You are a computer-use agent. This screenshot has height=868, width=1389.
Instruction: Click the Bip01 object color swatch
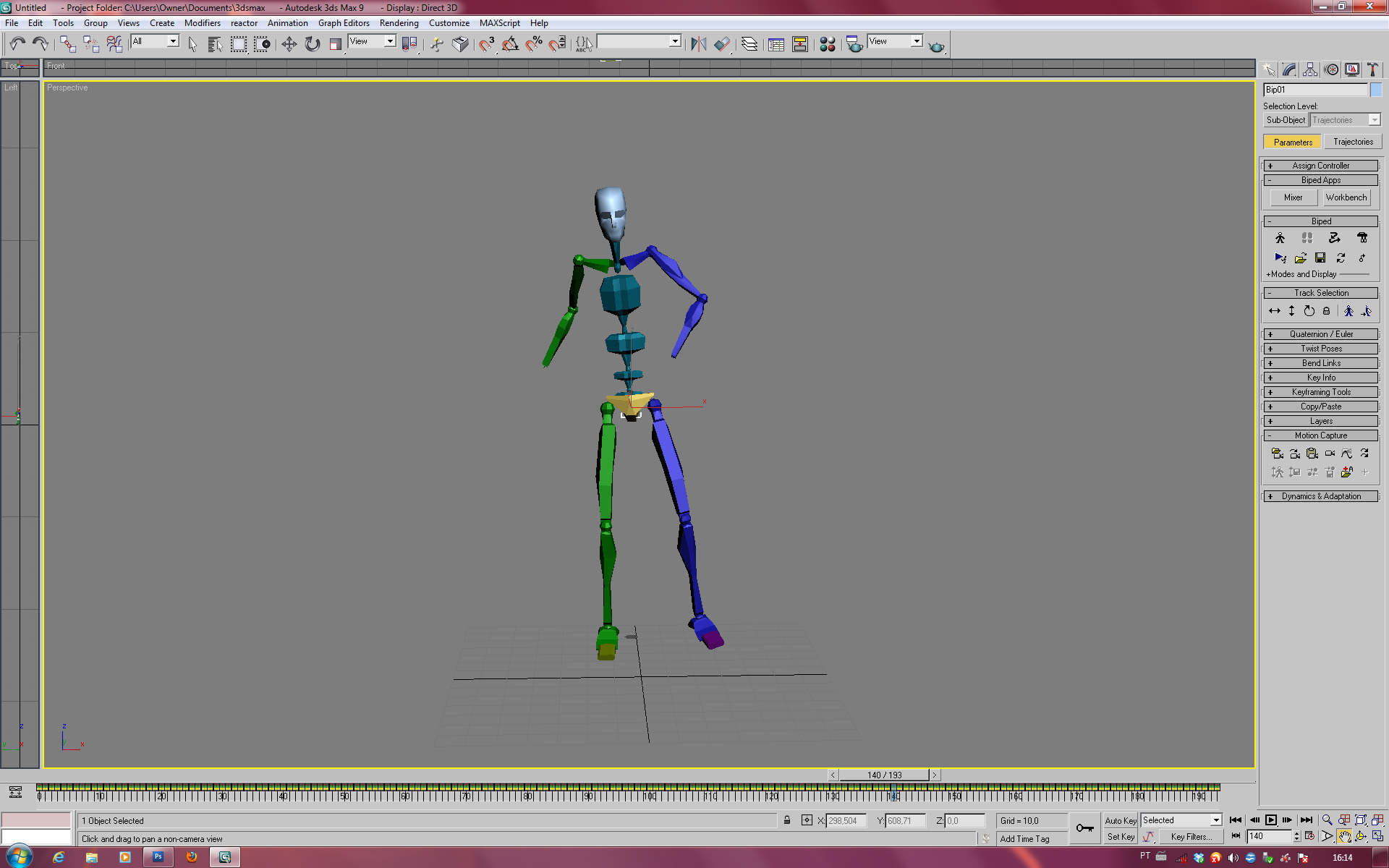coord(1376,90)
